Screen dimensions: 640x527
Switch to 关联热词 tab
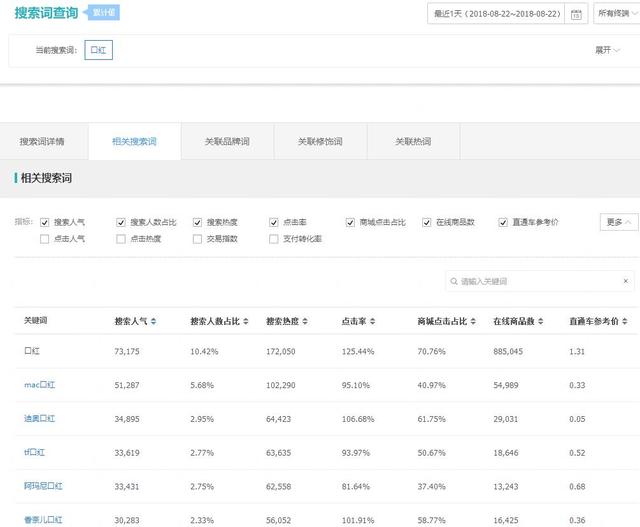click(x=413, y=142)
